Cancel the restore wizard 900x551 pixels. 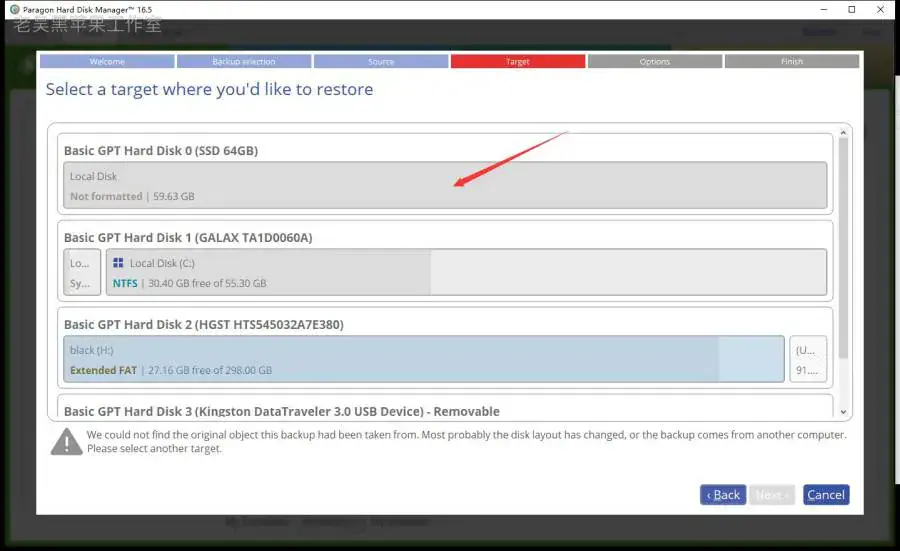click(x=826, y=495)
